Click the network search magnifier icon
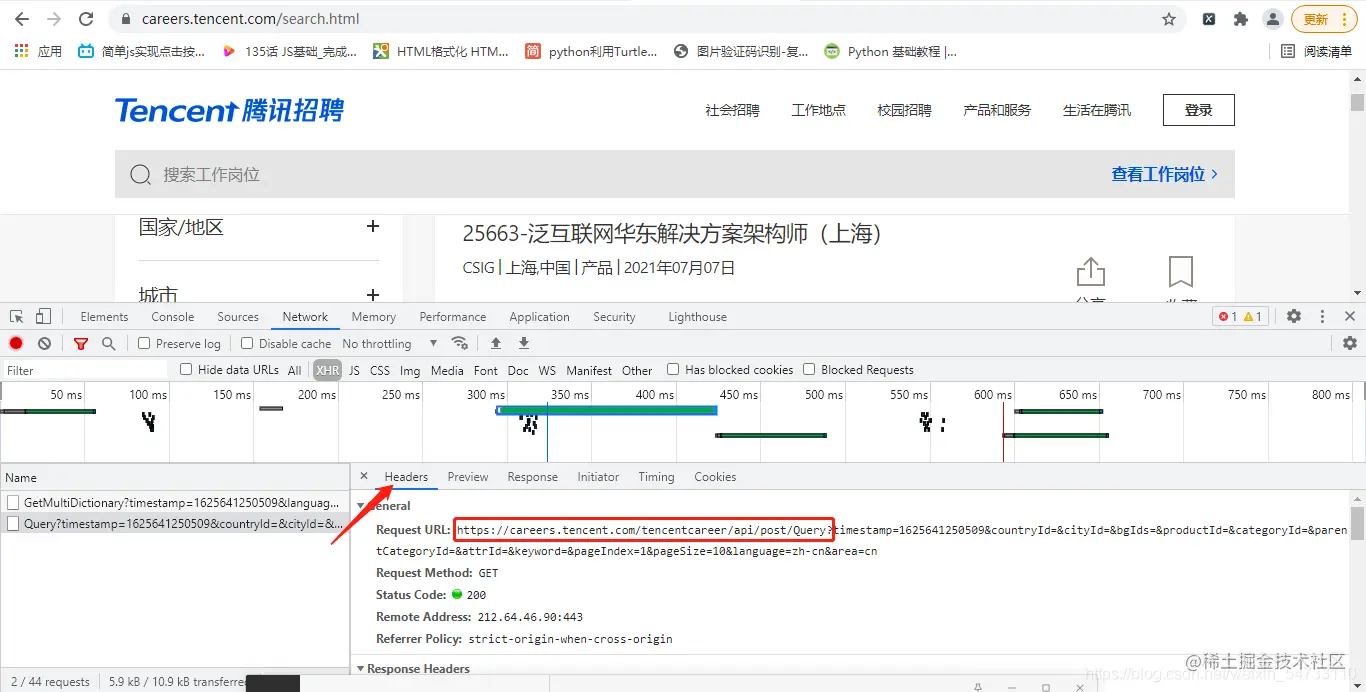 click(108, 343)
